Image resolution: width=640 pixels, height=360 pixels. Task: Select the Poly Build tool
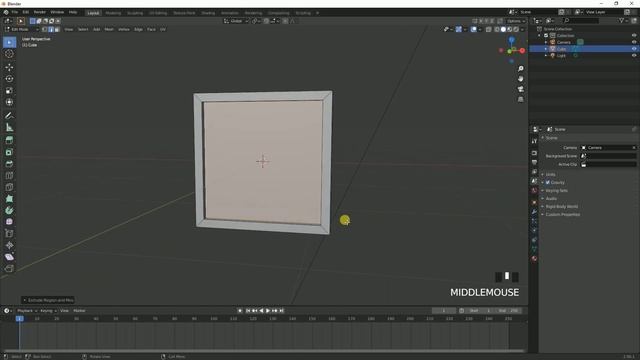tap(9, 199)
